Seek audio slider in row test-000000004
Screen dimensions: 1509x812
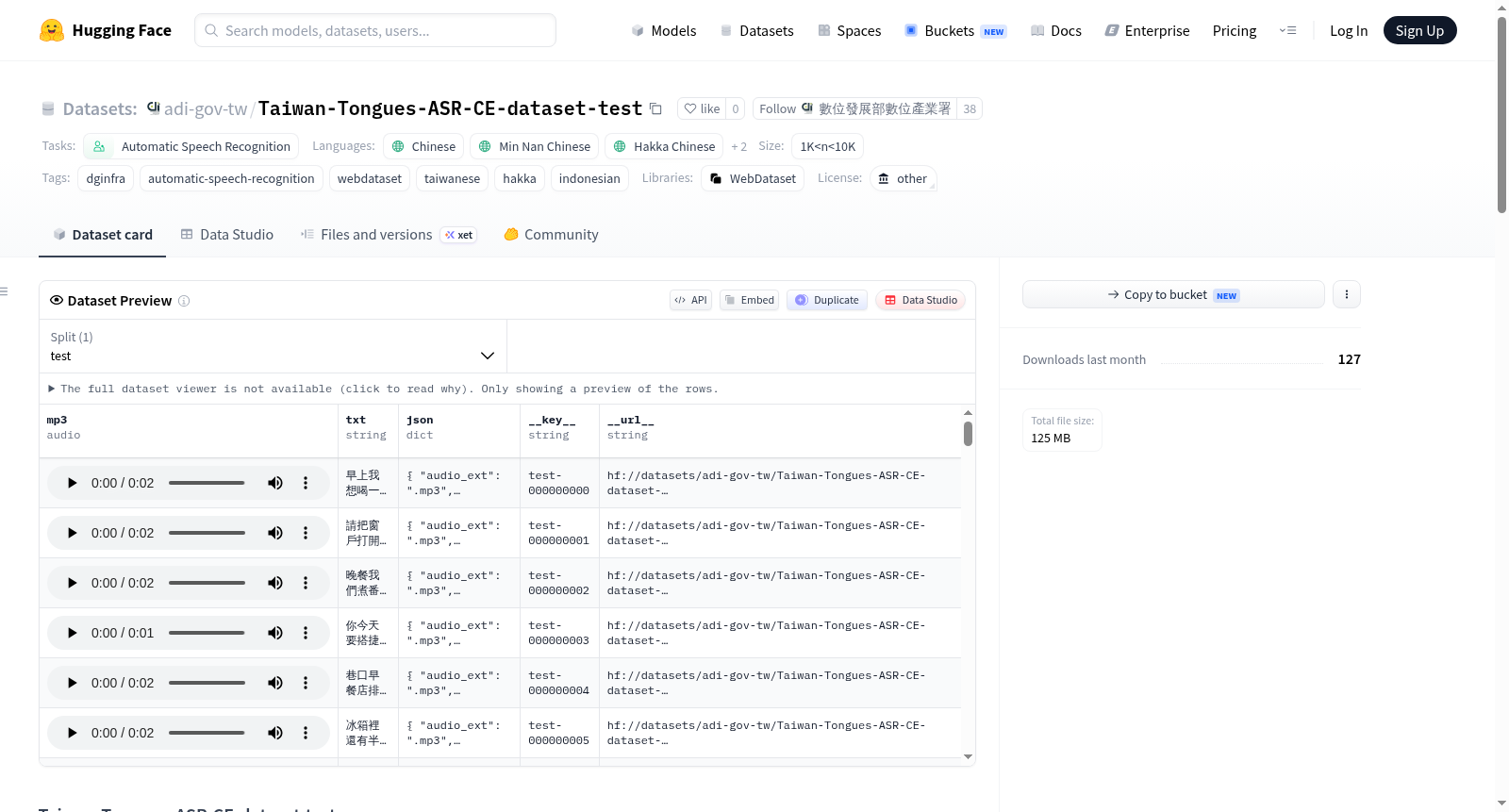click(x=207, y=683)
